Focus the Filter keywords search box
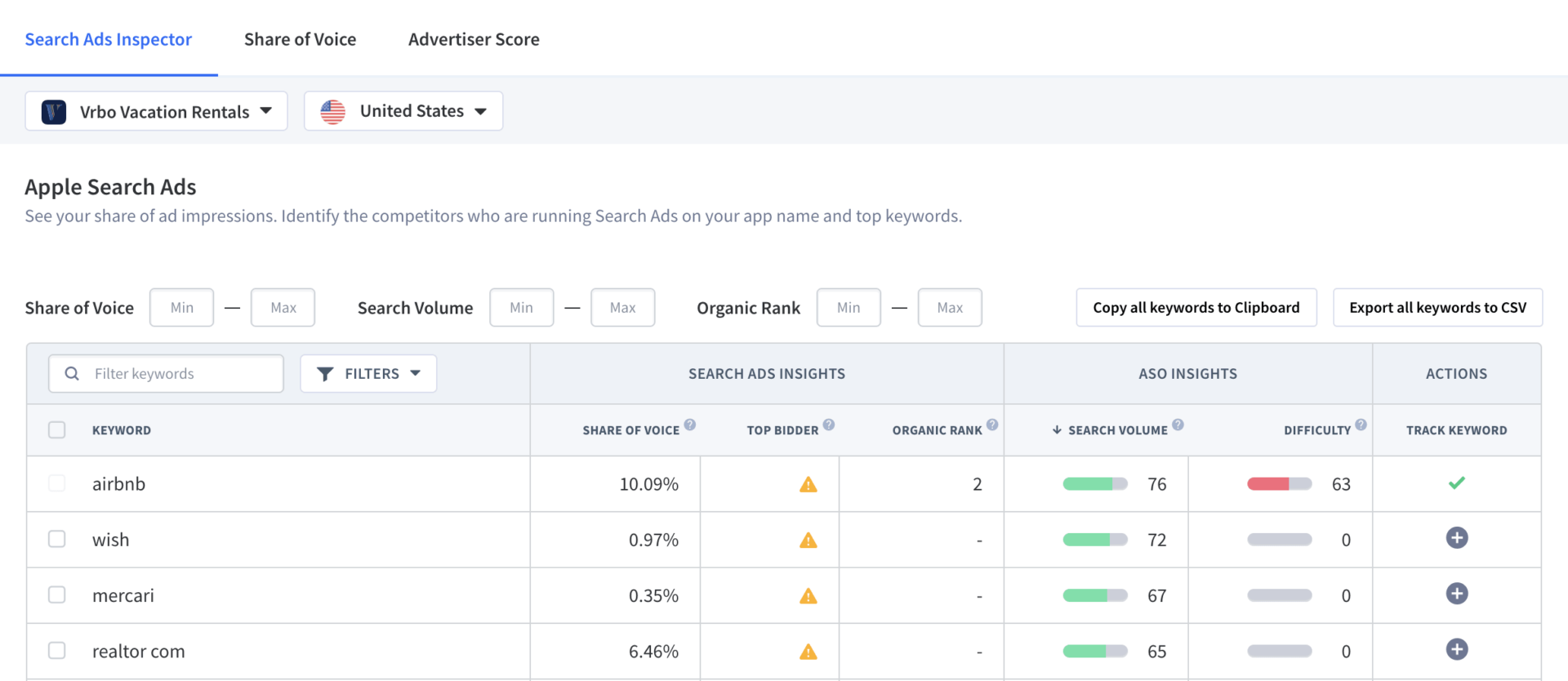 [x=167, y=374]
